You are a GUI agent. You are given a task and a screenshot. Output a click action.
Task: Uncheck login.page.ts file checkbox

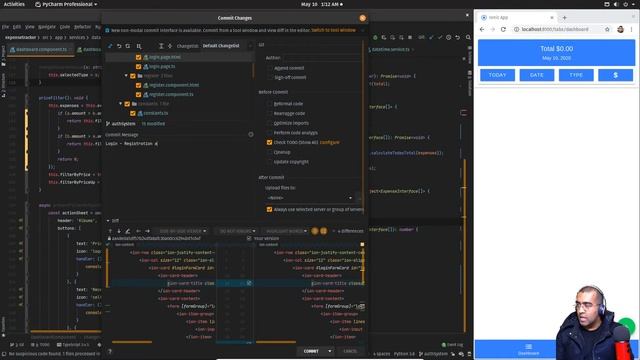[x=138, y=67]
